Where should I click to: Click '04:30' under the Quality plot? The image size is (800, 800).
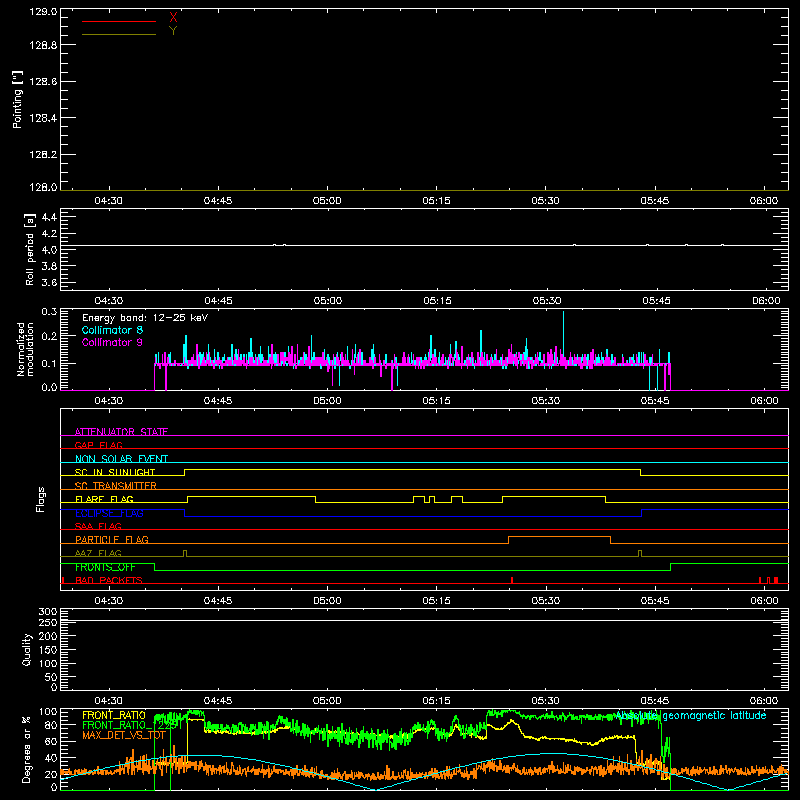coord(109,701)
